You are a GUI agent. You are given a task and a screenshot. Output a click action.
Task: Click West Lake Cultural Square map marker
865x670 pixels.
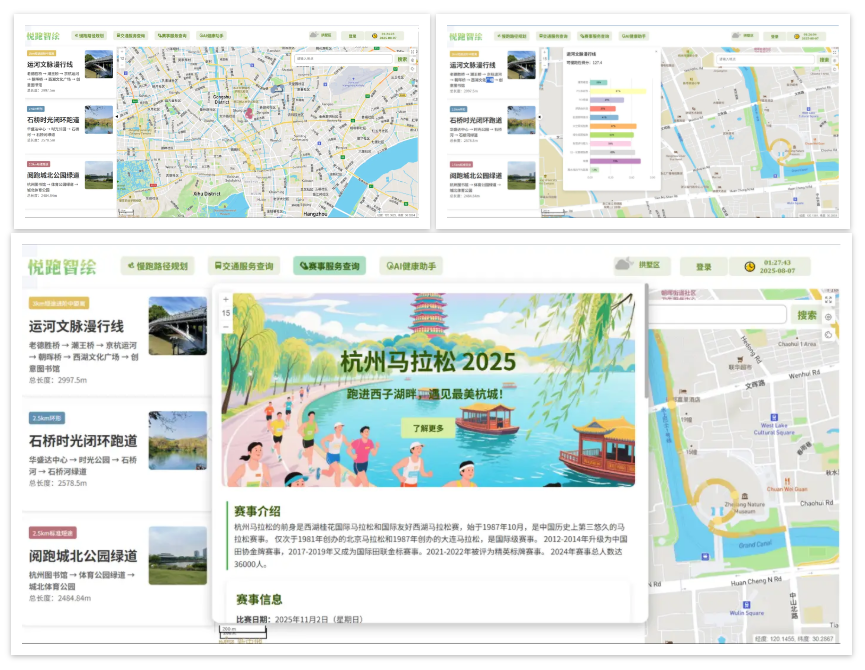(774, 417)
